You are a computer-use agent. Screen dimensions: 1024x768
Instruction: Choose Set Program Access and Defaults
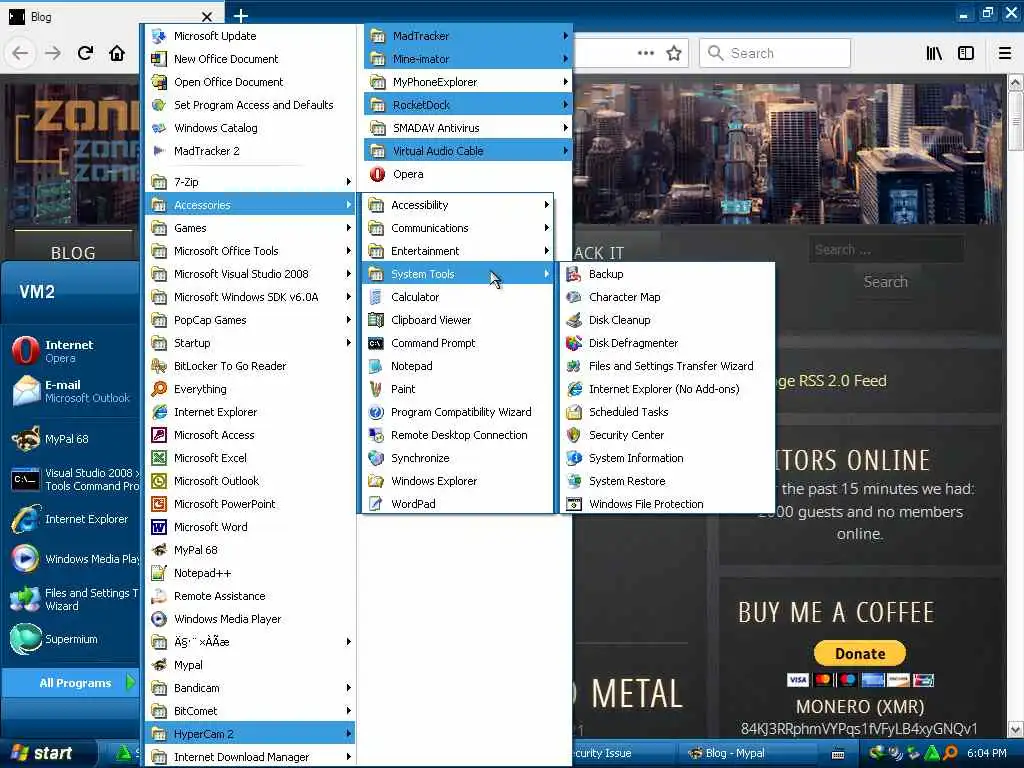[251, 105]
